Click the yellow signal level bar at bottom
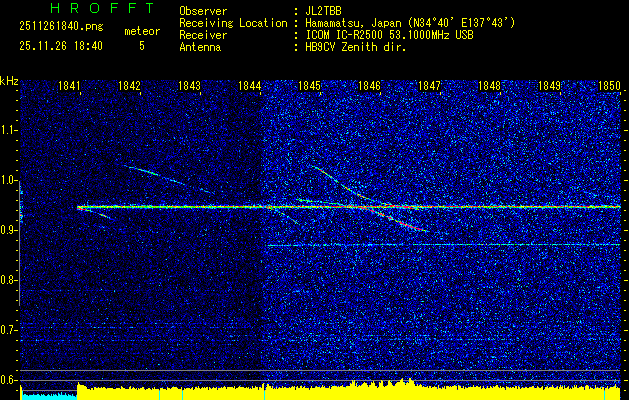The width and height of the screenshot is (629, 400). [350, 391]
